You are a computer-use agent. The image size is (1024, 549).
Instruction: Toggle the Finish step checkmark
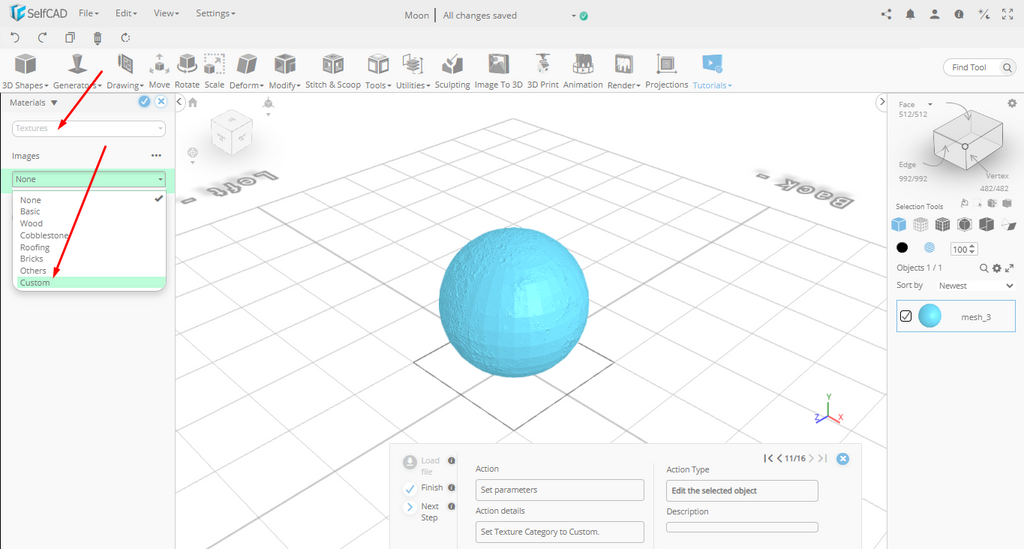pos(410,488)
